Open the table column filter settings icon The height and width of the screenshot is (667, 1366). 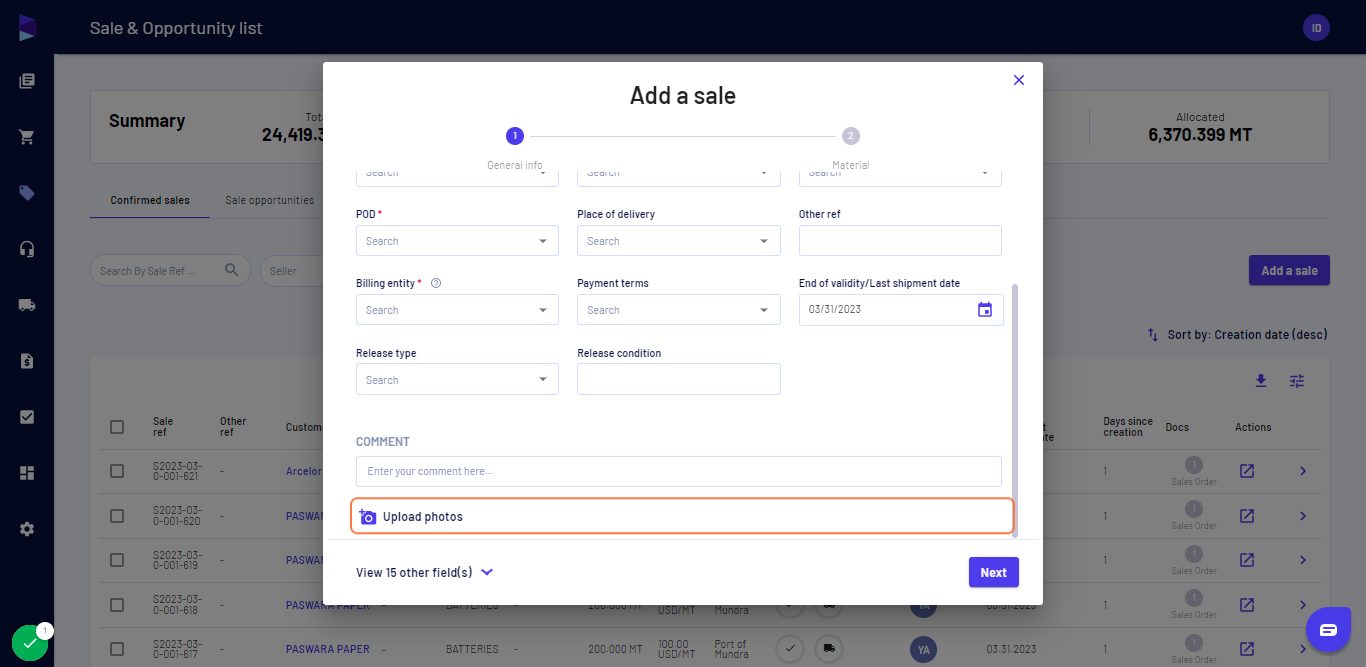click(1297, 381)
